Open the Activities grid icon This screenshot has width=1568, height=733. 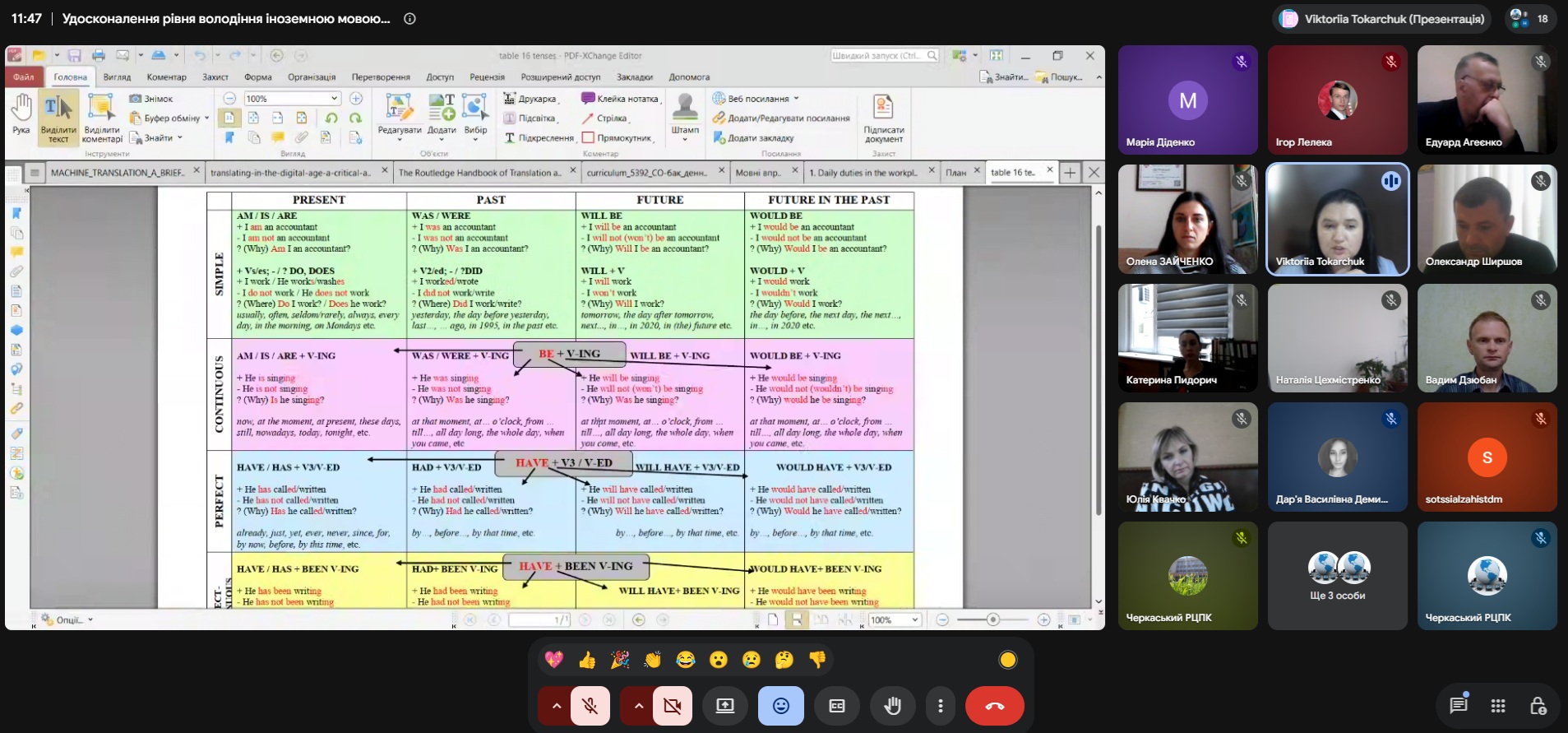[1498, 706]
